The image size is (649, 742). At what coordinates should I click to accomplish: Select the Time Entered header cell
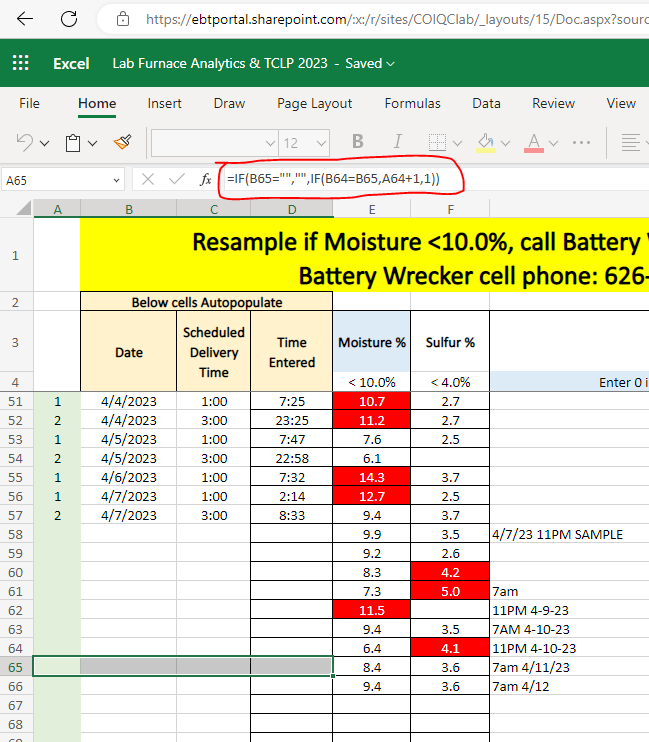[292, 352]
